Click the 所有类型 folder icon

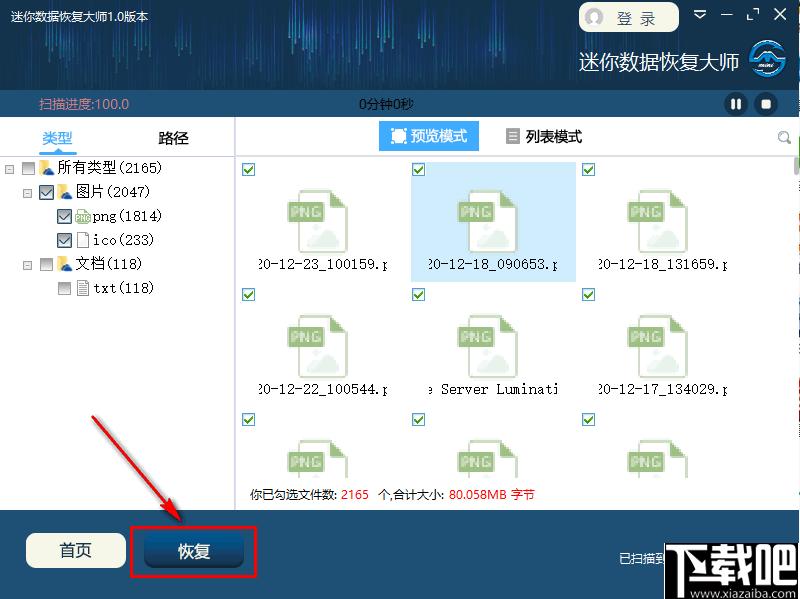click(x=46, y=167)
